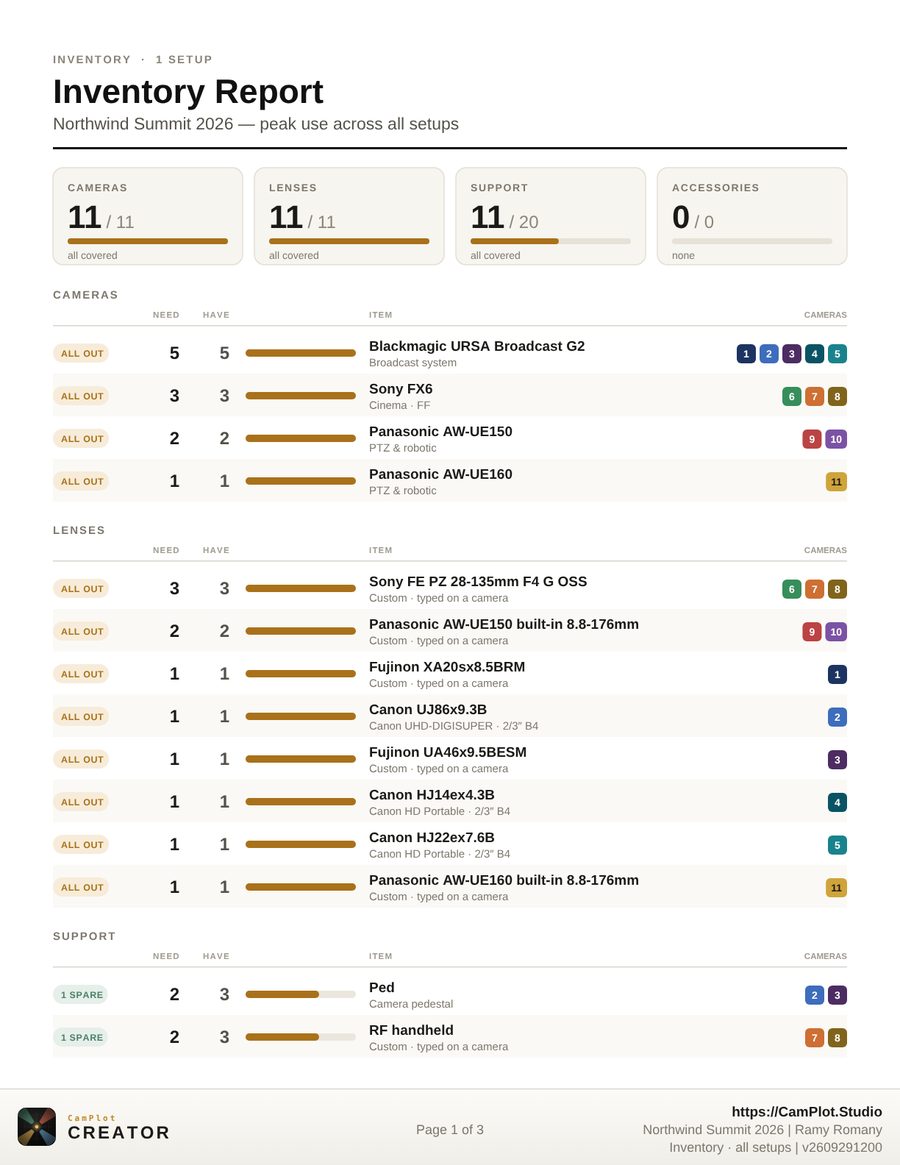Click ALL OUT tag for Canon UJ86x9.3B
This screenshot has width=900, height=1165.
click(x=81, y=716)
